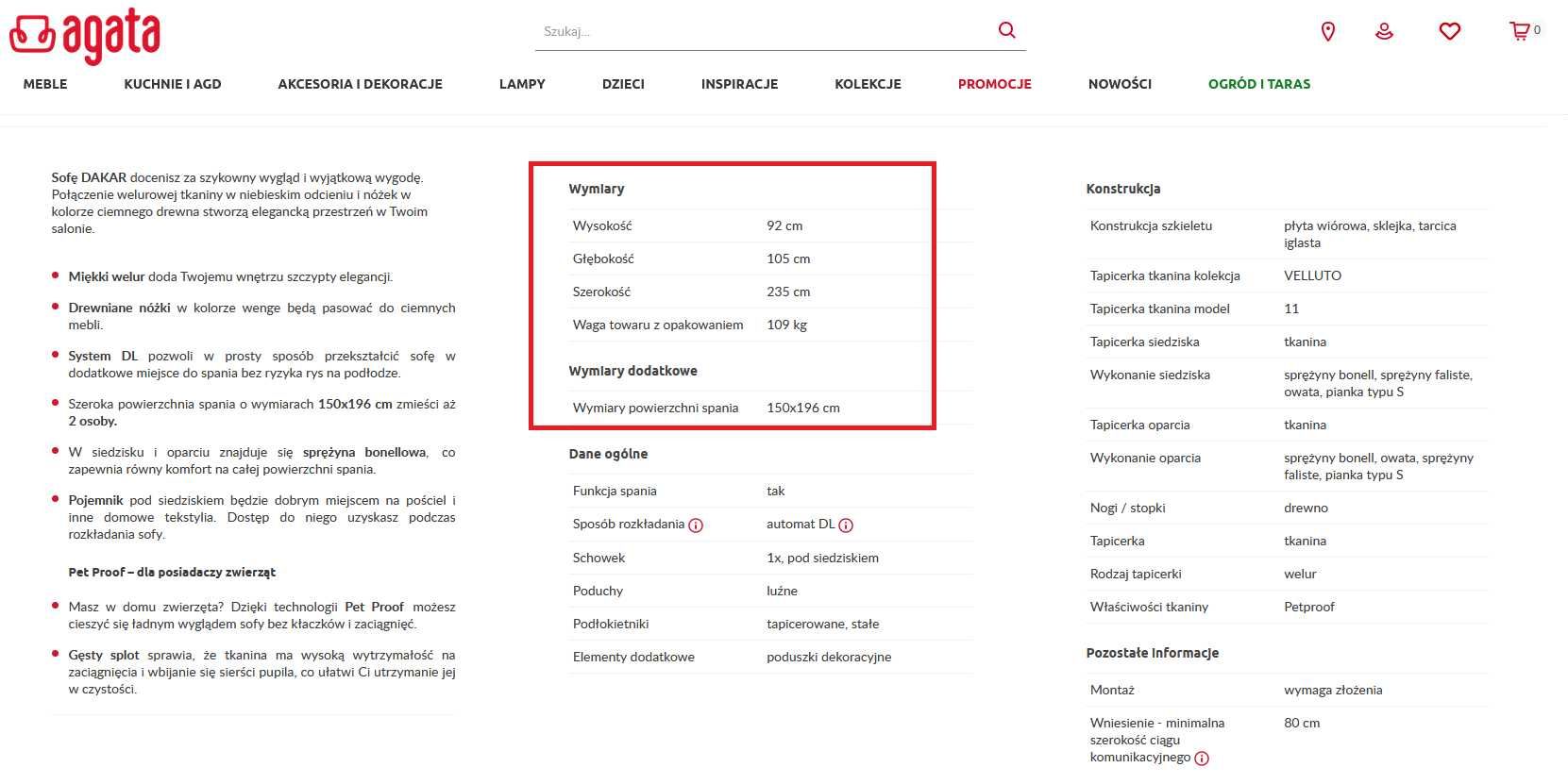Click info icon next to Sposób rozkładania

click(696, 525)
